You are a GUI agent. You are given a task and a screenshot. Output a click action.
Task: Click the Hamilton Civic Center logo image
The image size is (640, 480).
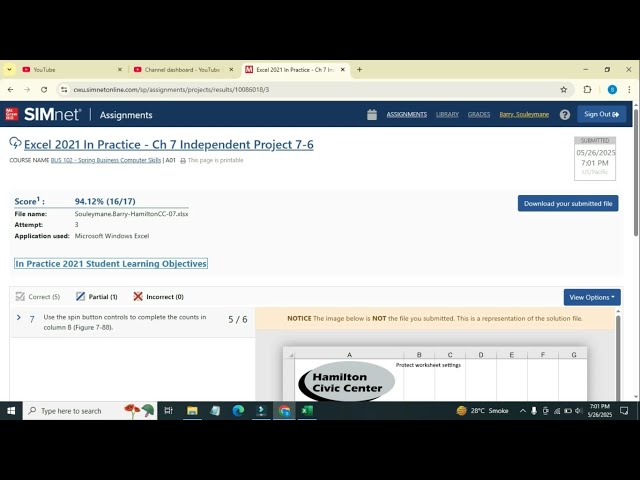point(347,381)
